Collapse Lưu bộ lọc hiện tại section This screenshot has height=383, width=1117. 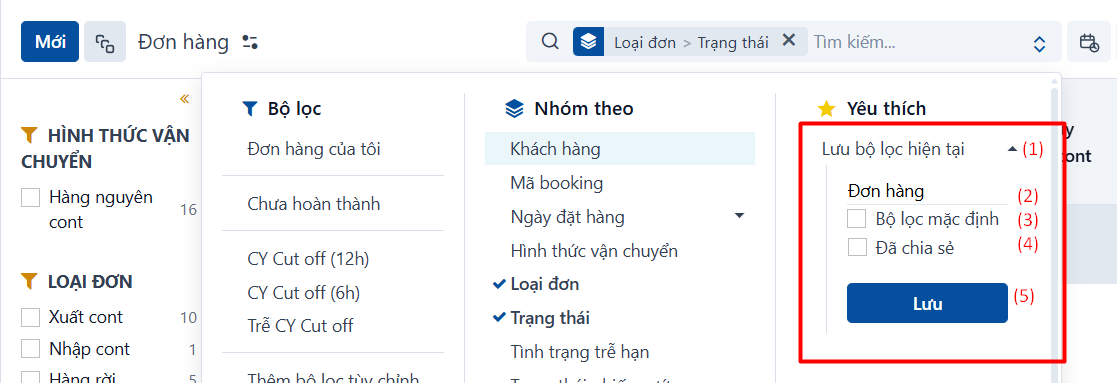tap(1012, 149)
